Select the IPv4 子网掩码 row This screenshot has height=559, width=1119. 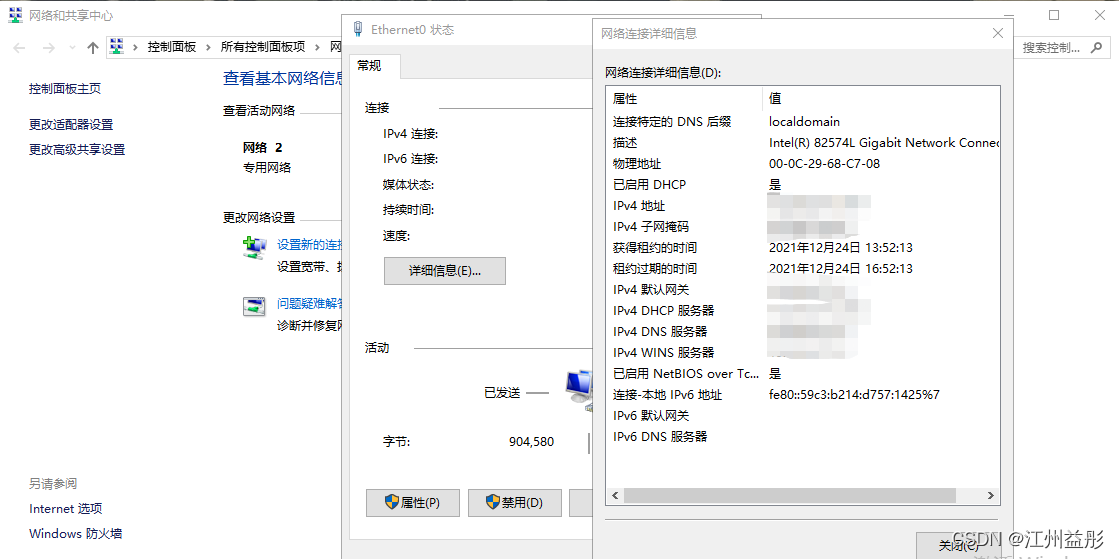[803, 227]
